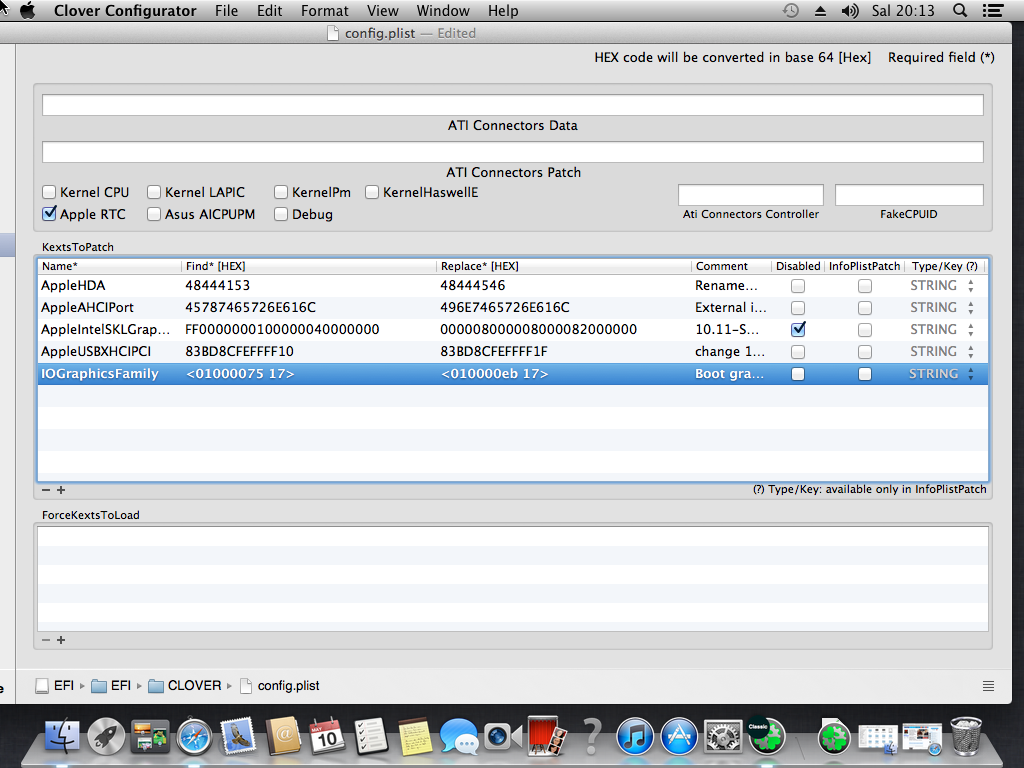Open the Help menu
The height and width of the screenshot is (768, 1024).
coord(503,11)
